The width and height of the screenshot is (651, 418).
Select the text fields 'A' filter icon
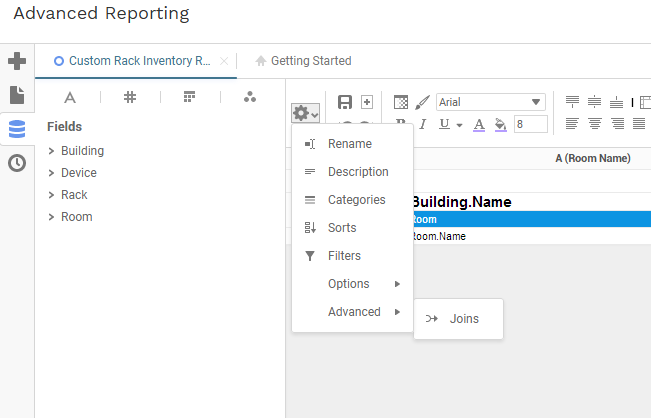point(70,98)
